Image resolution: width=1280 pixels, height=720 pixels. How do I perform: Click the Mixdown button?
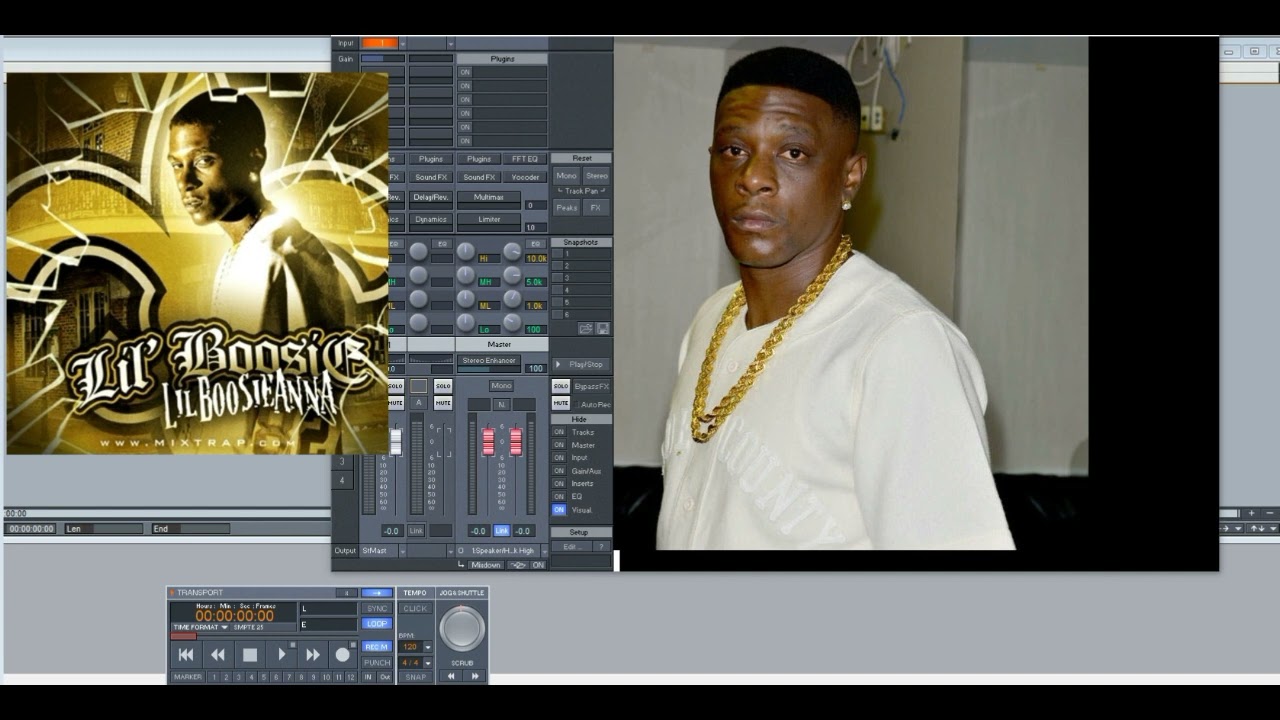486,565
